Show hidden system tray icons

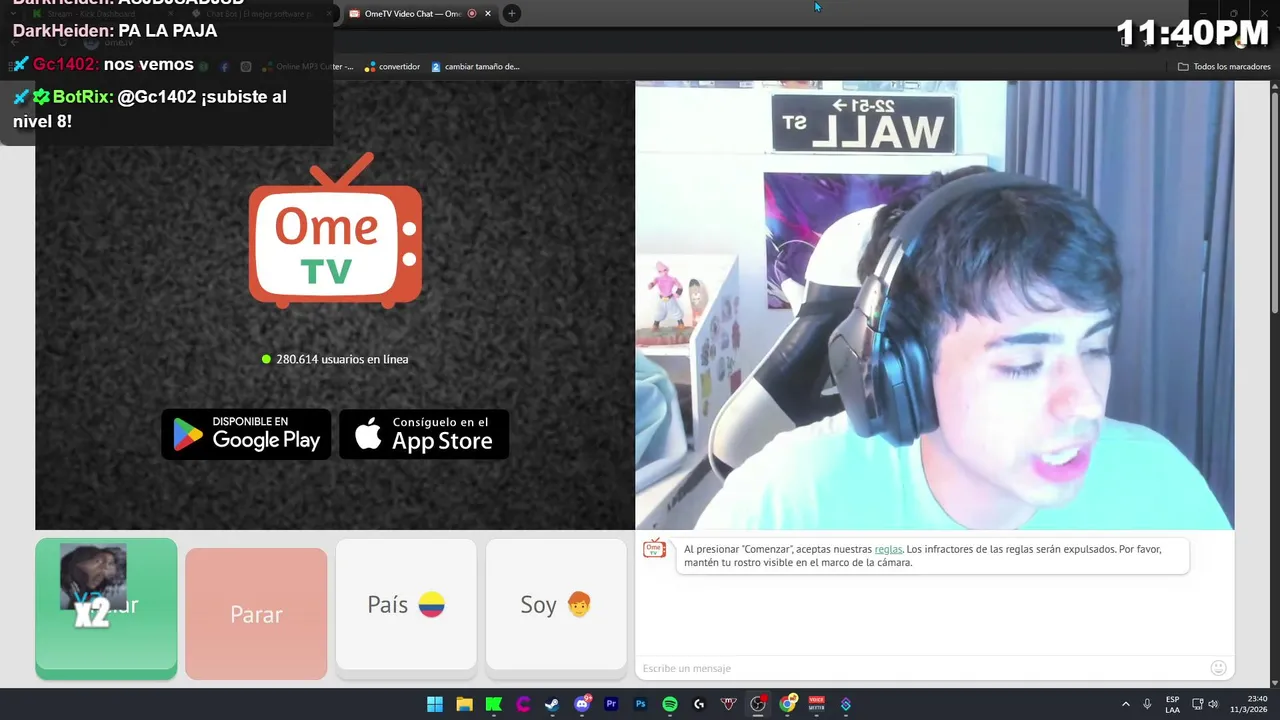[1125, 704]
